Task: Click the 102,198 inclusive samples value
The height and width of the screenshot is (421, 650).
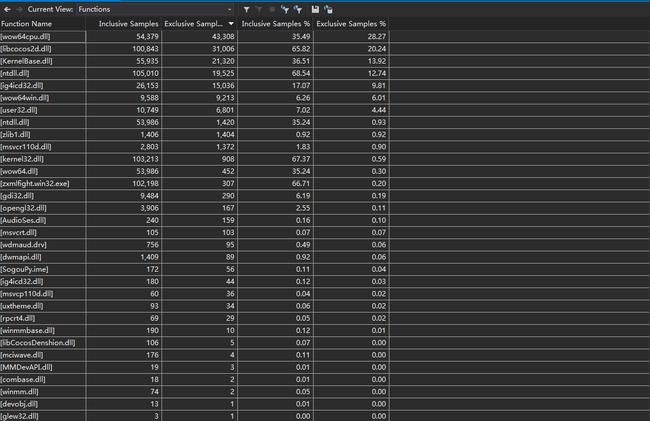Action: 145,184
